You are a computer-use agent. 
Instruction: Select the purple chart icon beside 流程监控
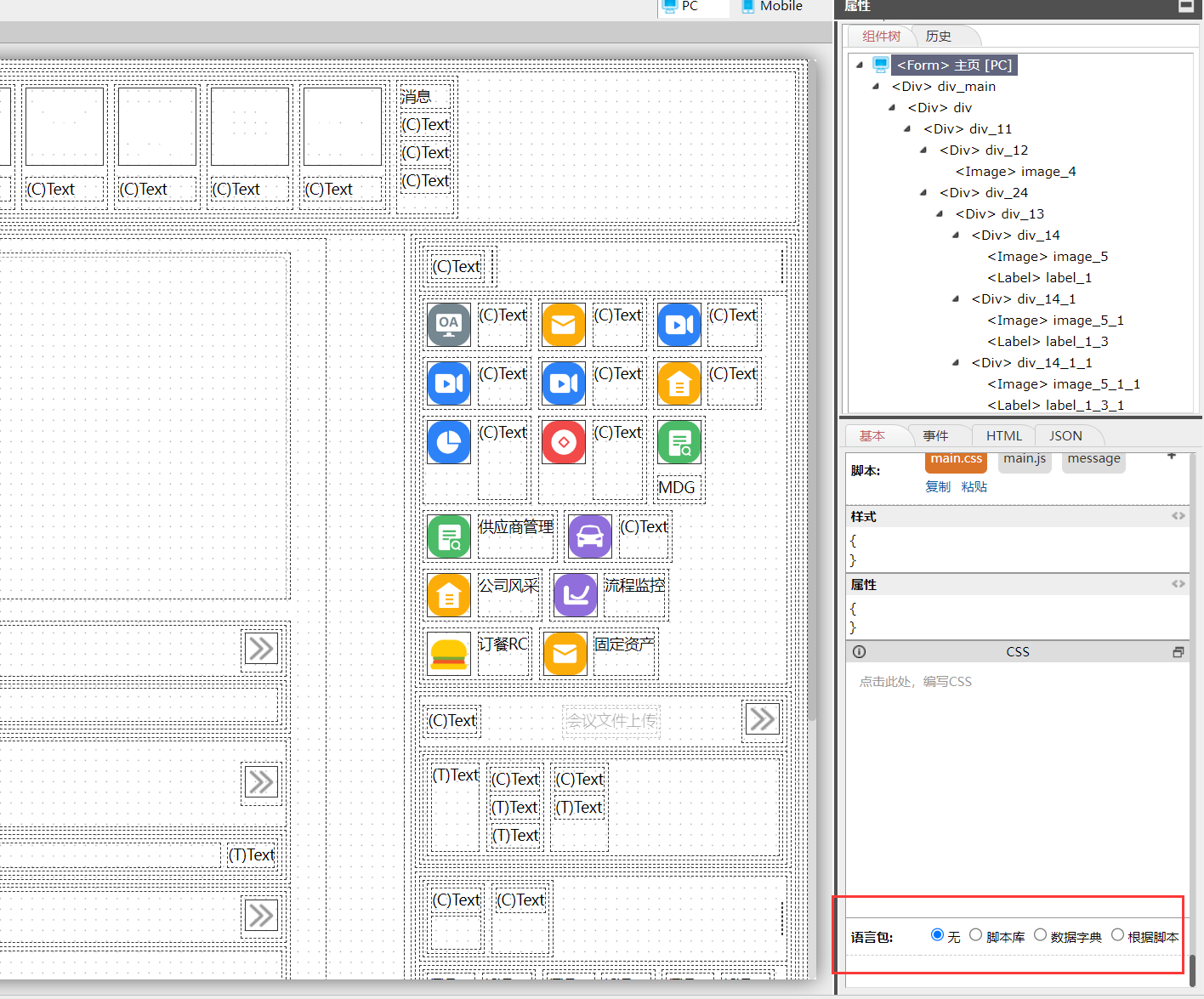coord(576,595)
